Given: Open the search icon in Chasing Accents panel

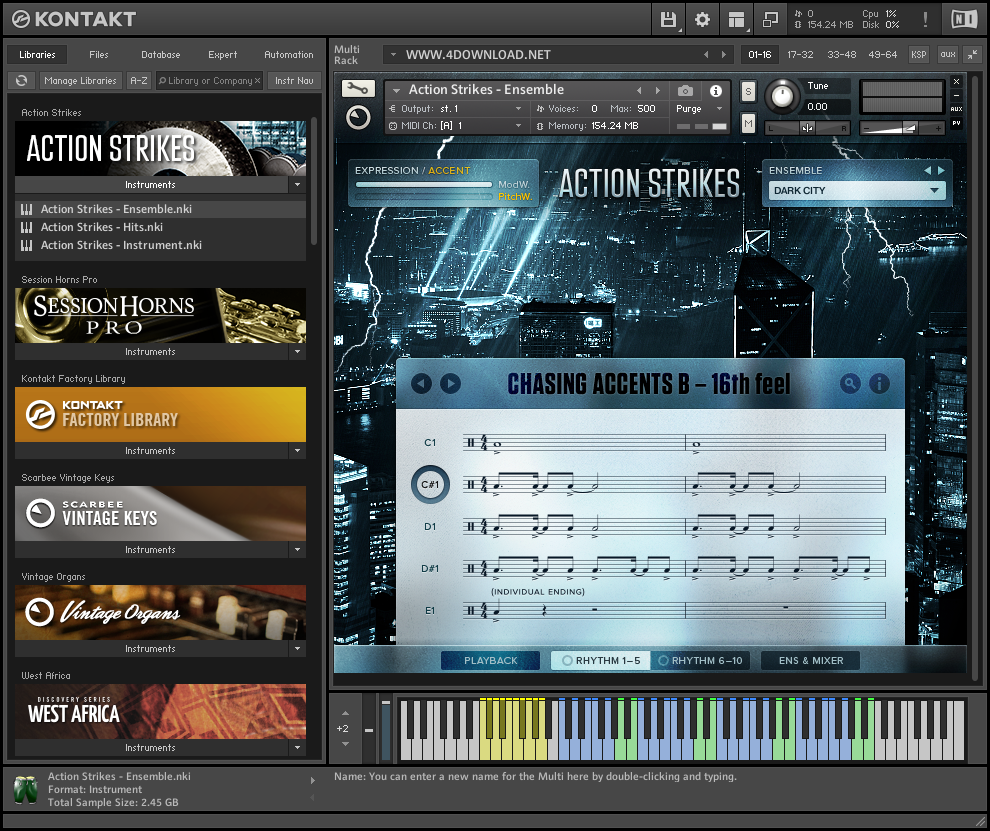Looking at the screenshot, I should (x=849, y=383).
